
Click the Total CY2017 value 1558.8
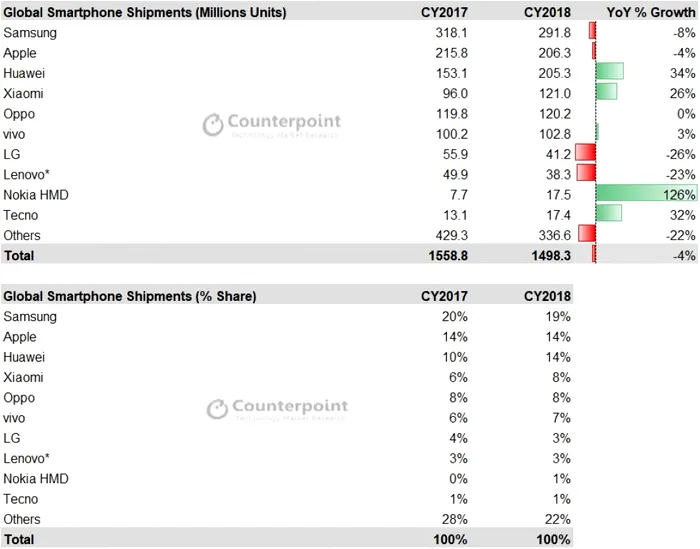pos(444,255)
